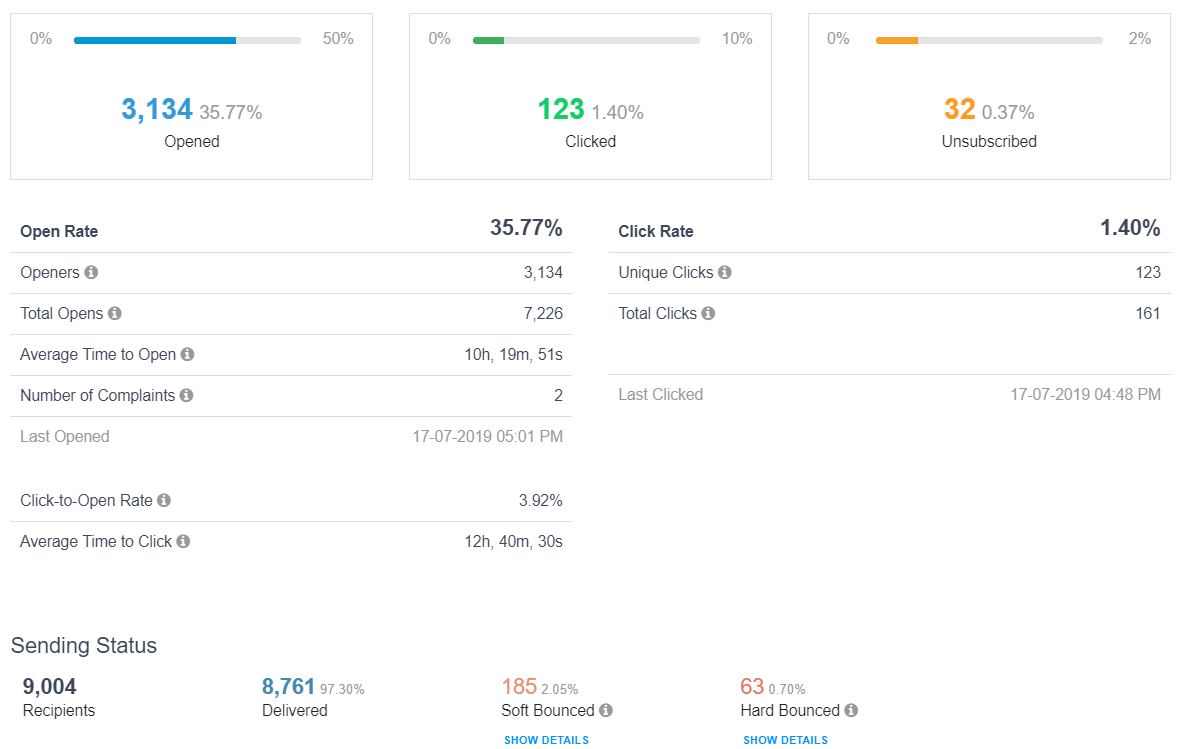The width and height of the screenshot is (1182, 749).
Task: Show details under Hard Bounced
Action: point(785,740)
